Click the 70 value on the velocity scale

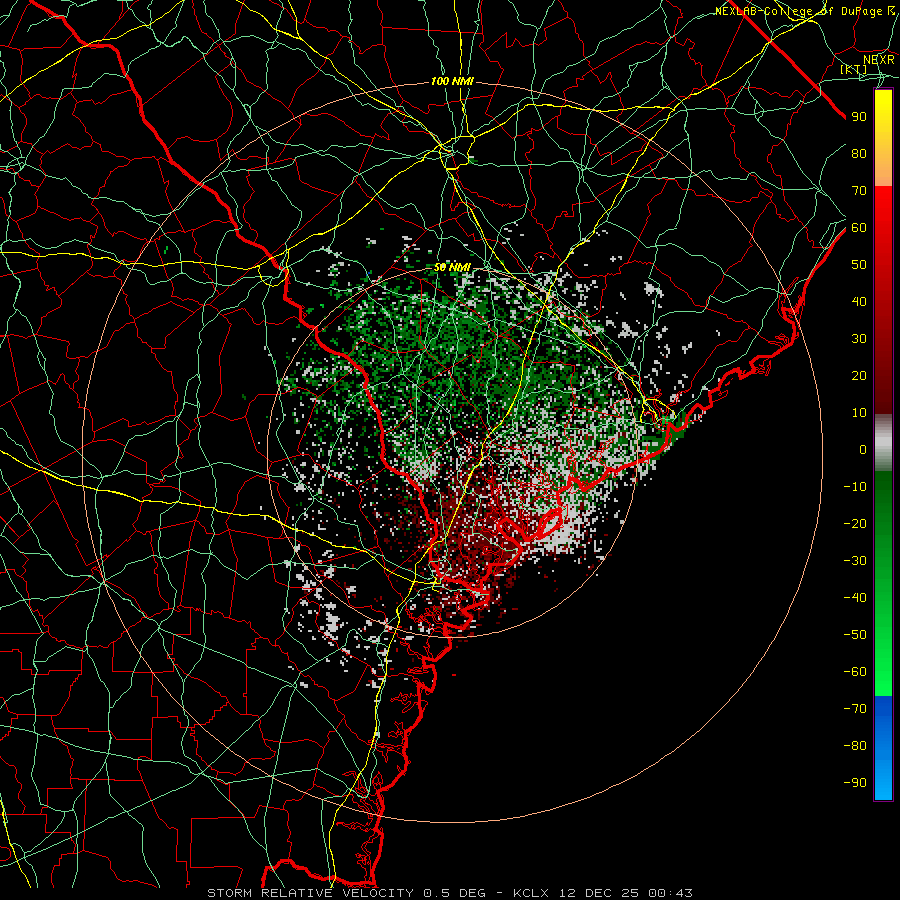coord(859,191)
